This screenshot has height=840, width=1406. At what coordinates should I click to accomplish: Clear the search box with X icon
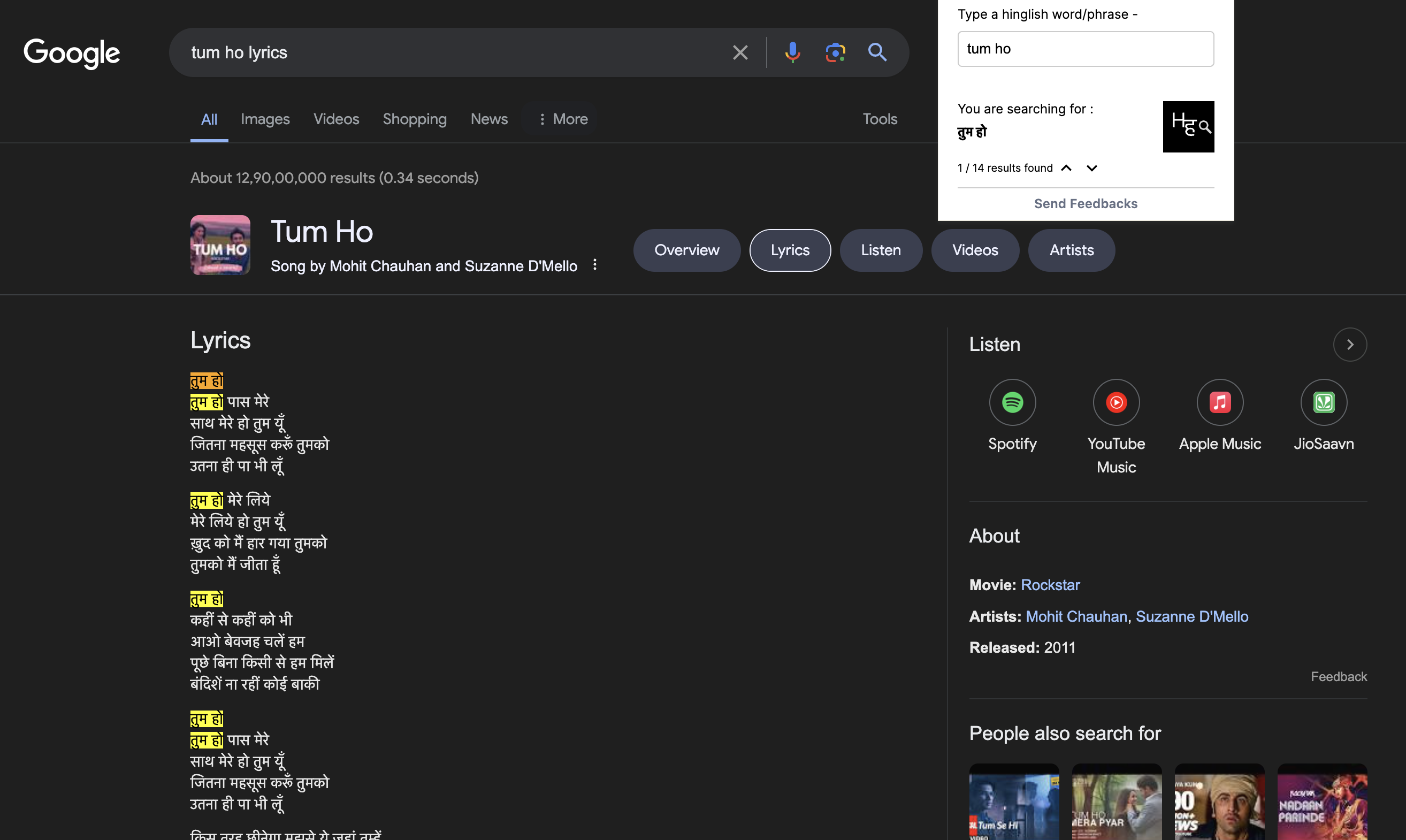coord(740,52)
